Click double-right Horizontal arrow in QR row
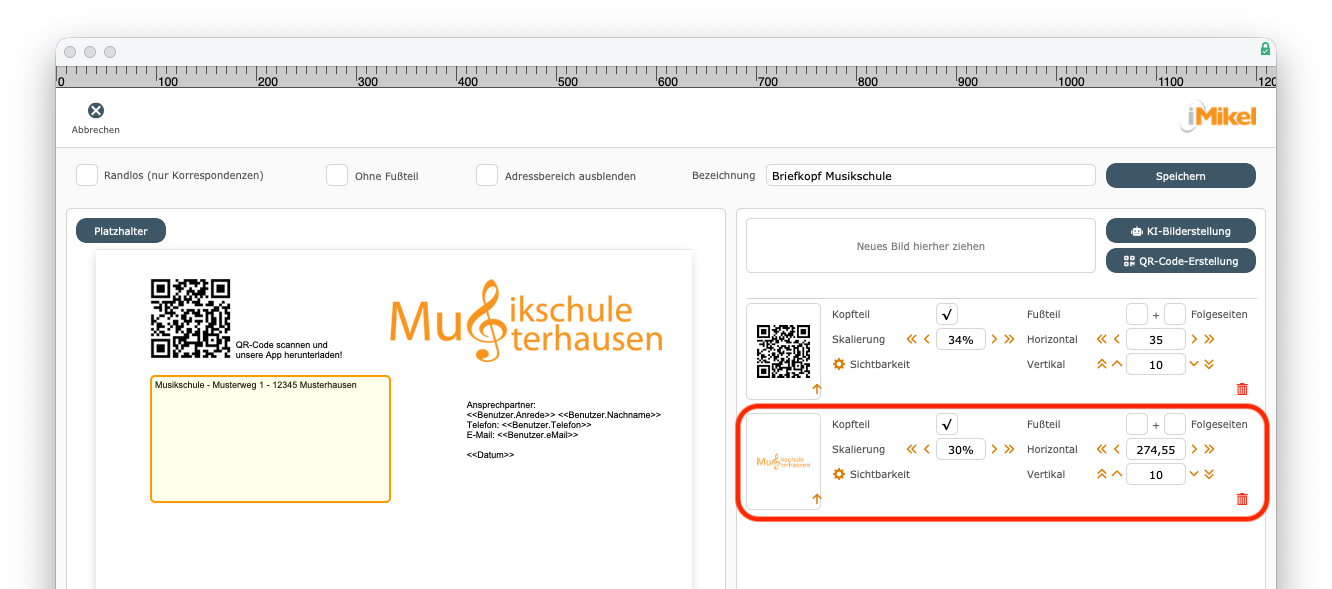 [1209, 339]
